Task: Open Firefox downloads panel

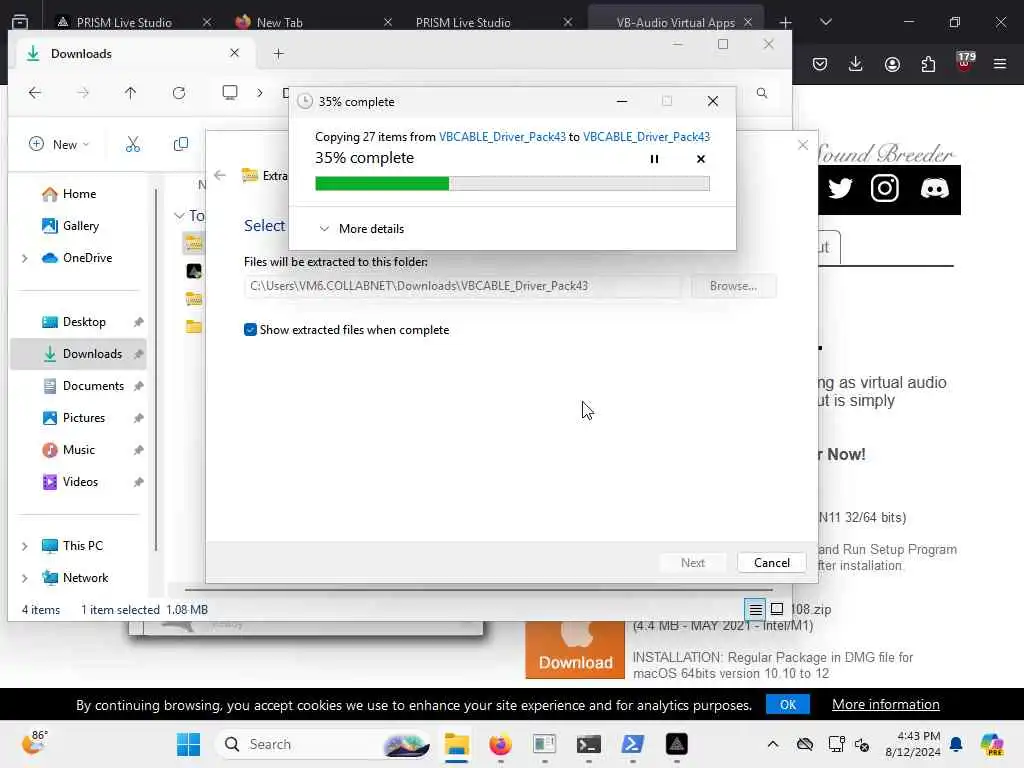Action: click(856, 64)
